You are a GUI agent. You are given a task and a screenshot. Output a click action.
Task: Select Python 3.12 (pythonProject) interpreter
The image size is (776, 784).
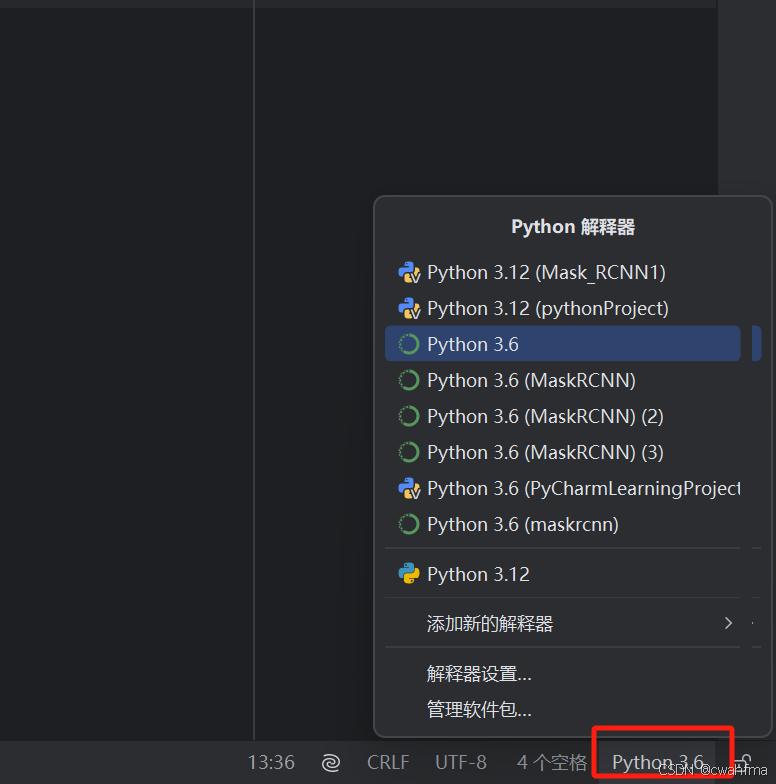coord(562,308)
